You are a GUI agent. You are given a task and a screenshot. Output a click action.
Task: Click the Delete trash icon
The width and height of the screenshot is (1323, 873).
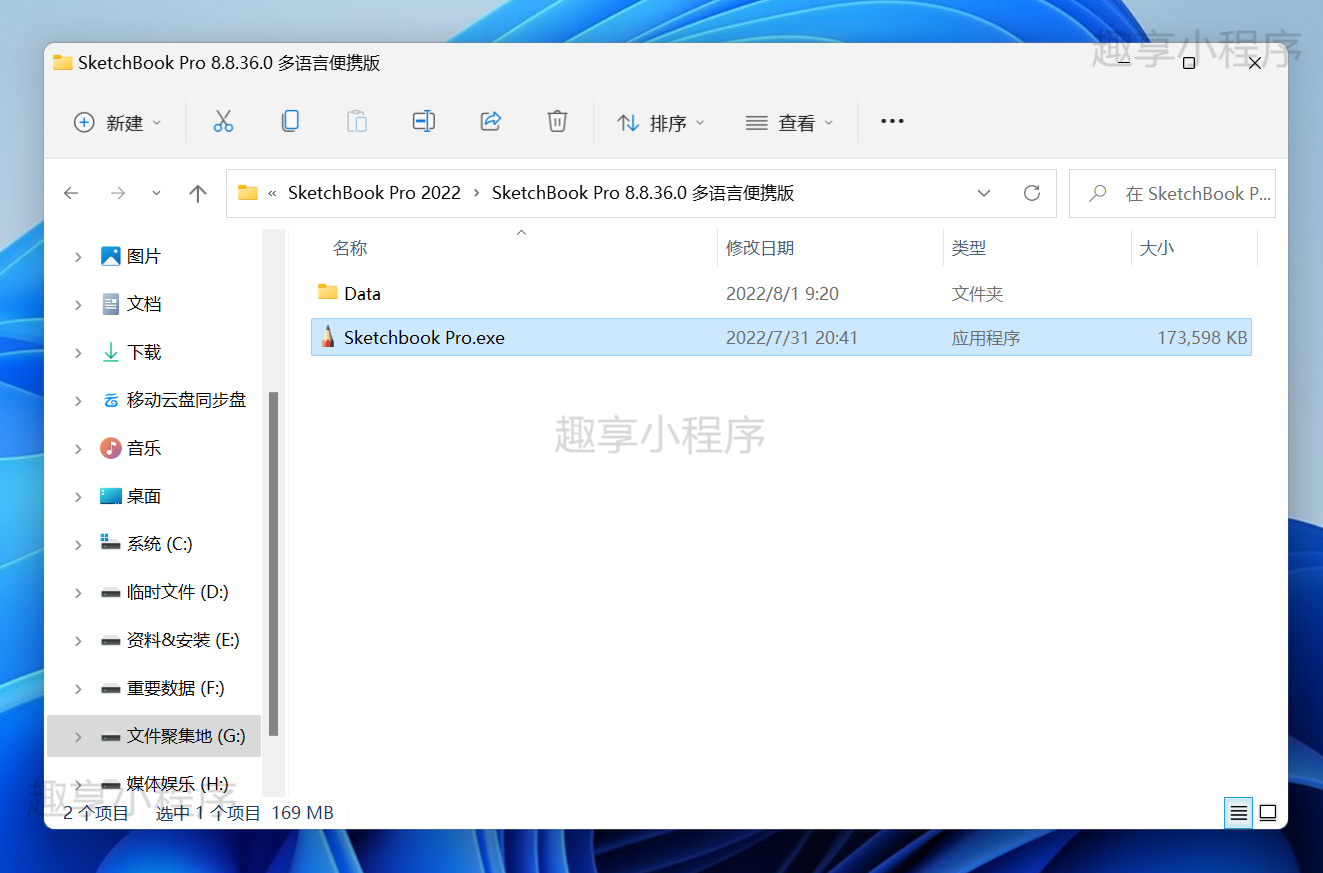pos(557,122)
